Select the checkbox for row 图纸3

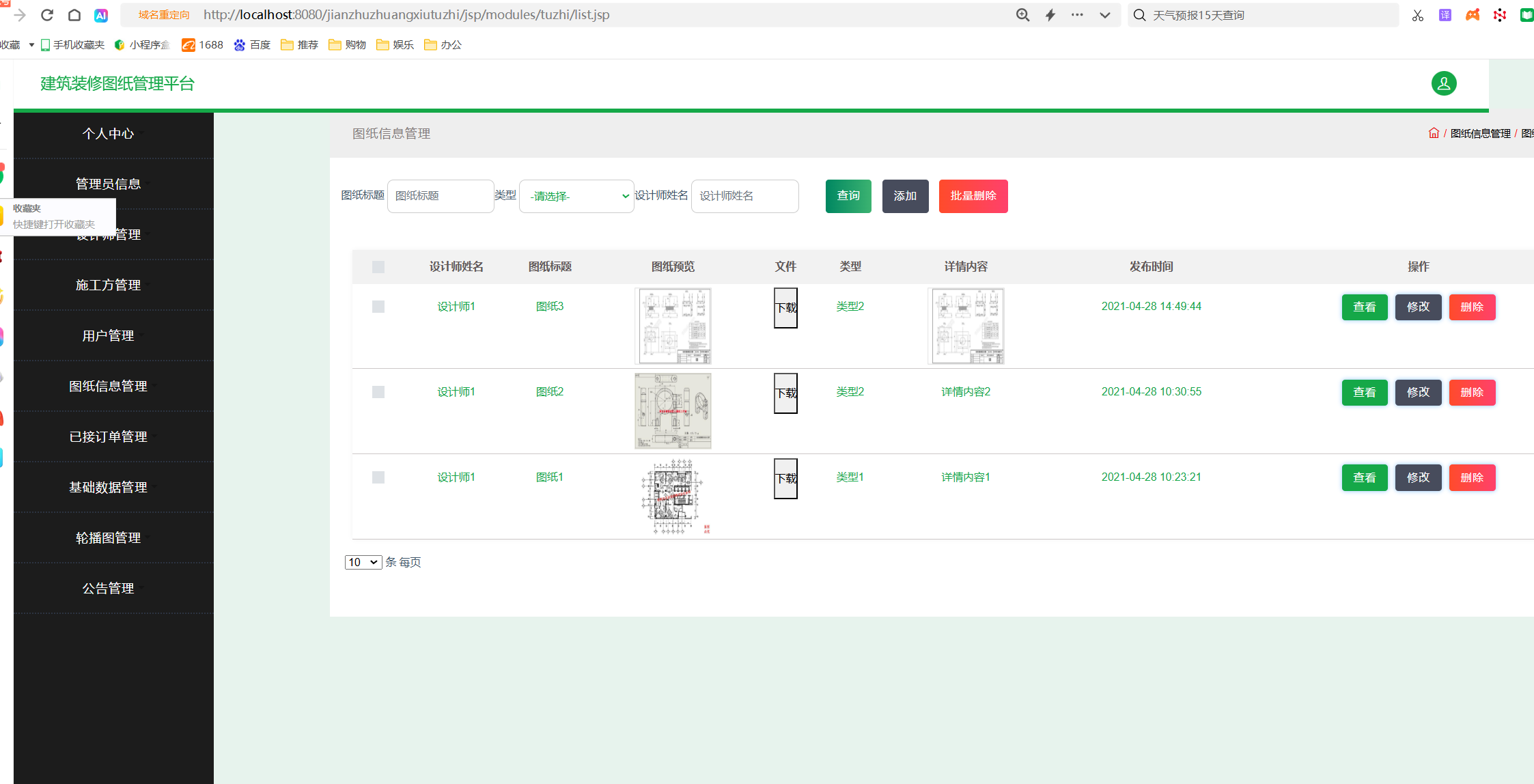pos(378,307)
